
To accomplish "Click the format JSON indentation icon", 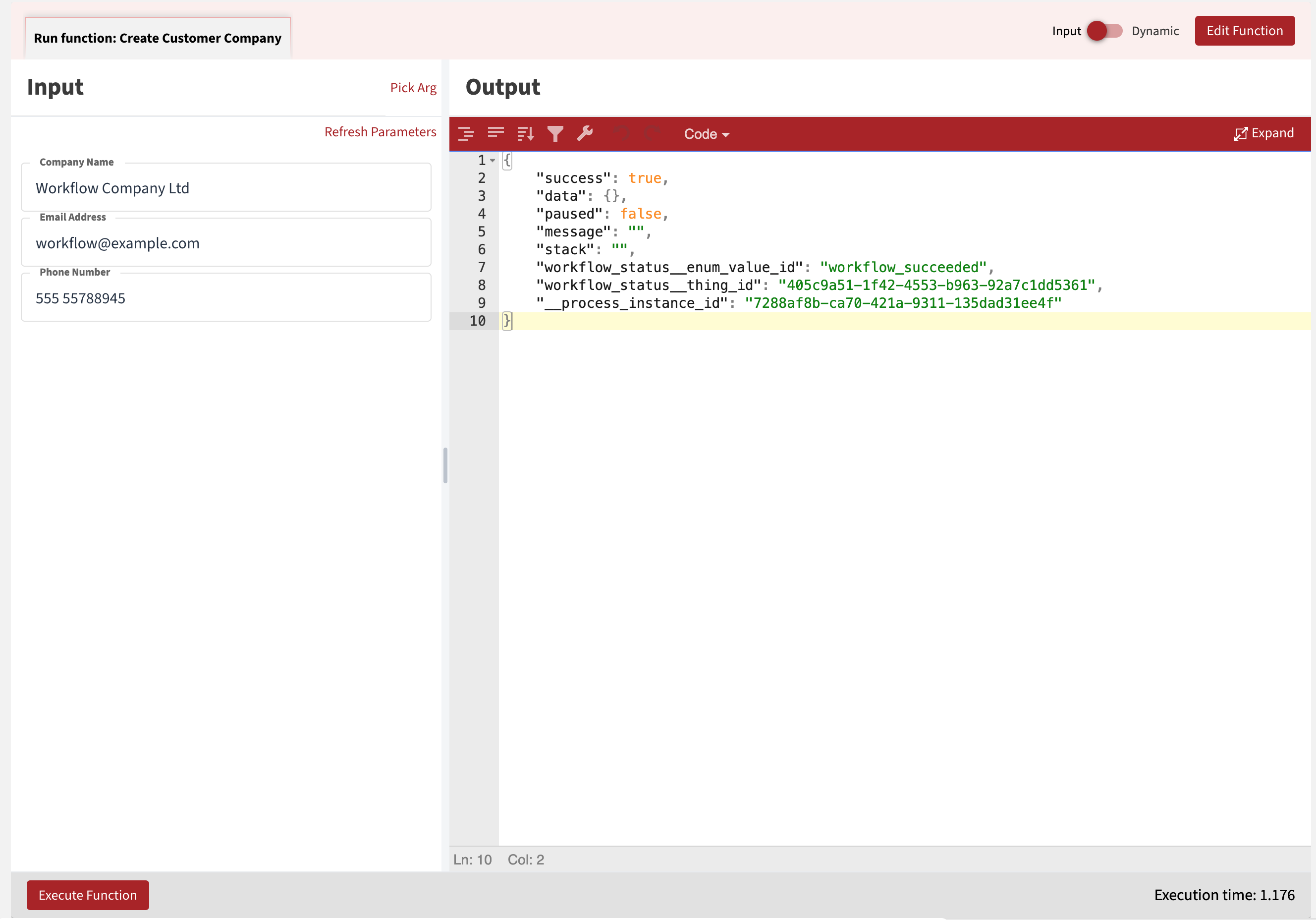I will click(x=466, y=133).
